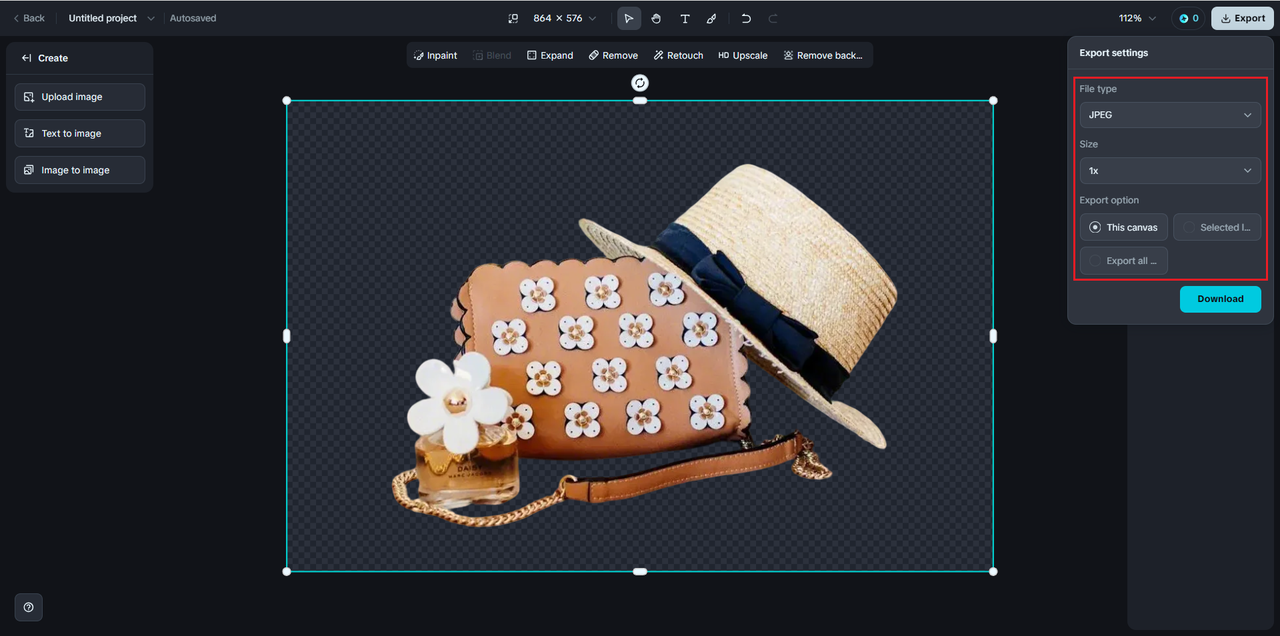
Task: Select the pointer selection tool
Action: 629,18
